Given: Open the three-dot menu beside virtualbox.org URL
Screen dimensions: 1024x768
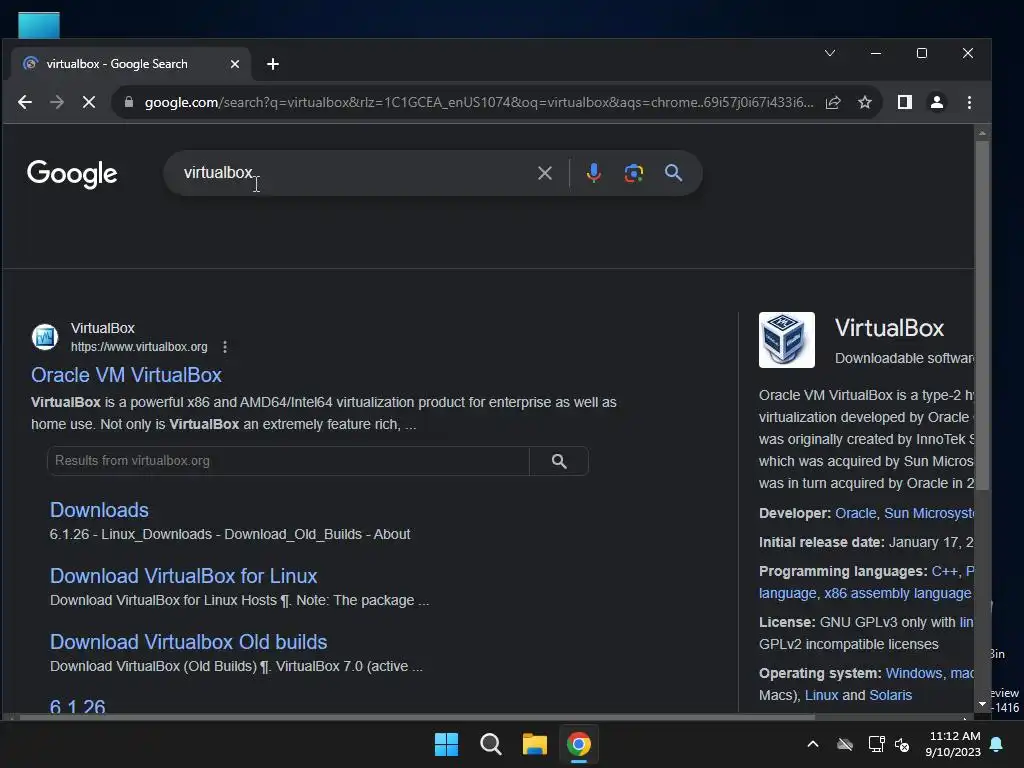Looking at the screenshot, I should pos(225,347).
